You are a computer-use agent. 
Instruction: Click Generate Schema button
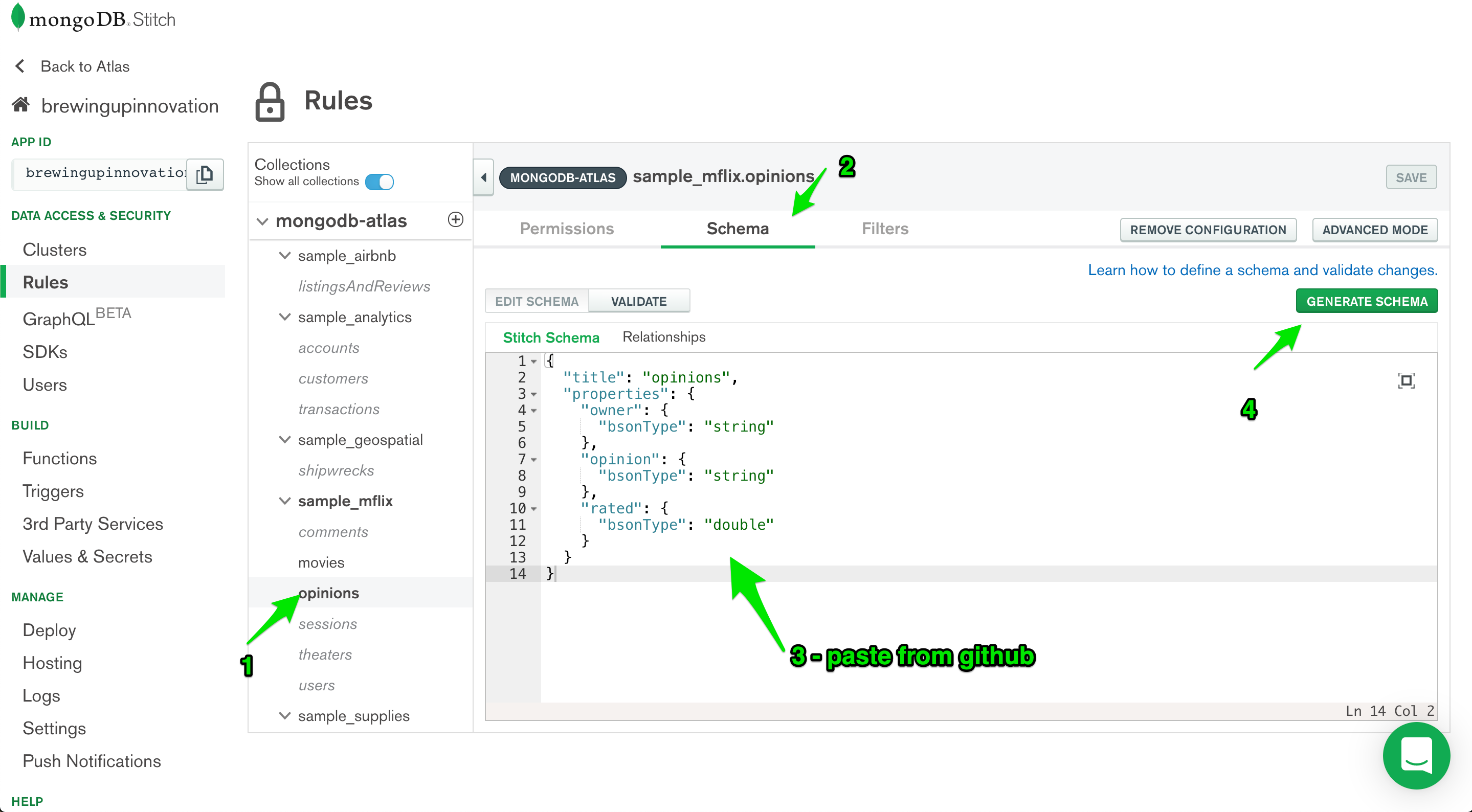pos(1367,301)
